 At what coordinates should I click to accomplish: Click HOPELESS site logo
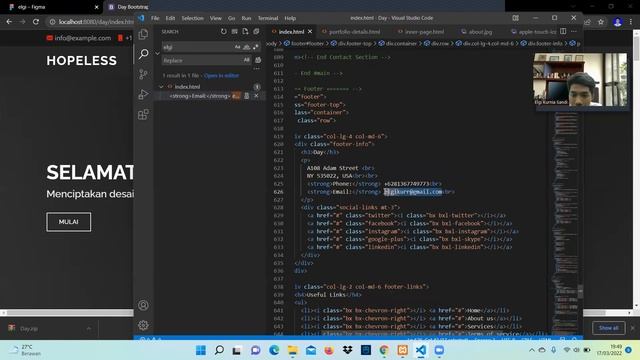(x=82, y=60)
